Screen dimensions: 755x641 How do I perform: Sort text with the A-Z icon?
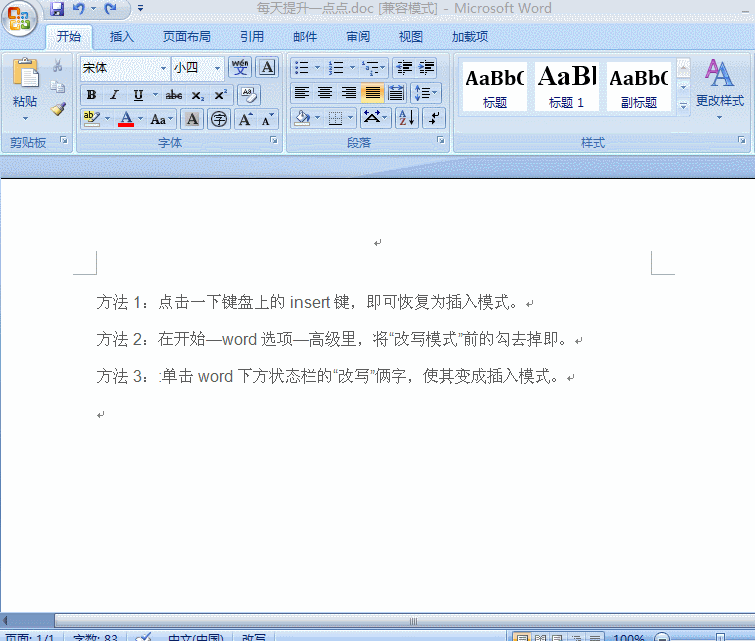coord(406,118)
